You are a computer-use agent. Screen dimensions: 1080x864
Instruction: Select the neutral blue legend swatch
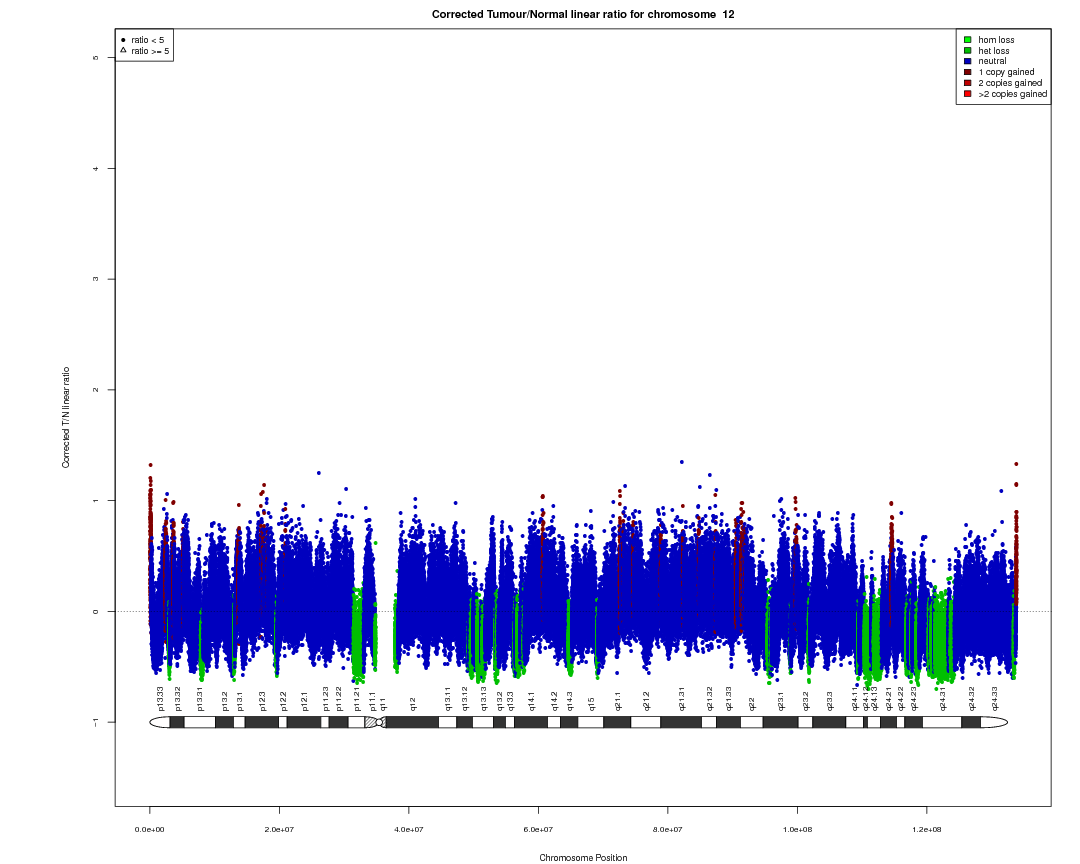[x=968, y=61]
